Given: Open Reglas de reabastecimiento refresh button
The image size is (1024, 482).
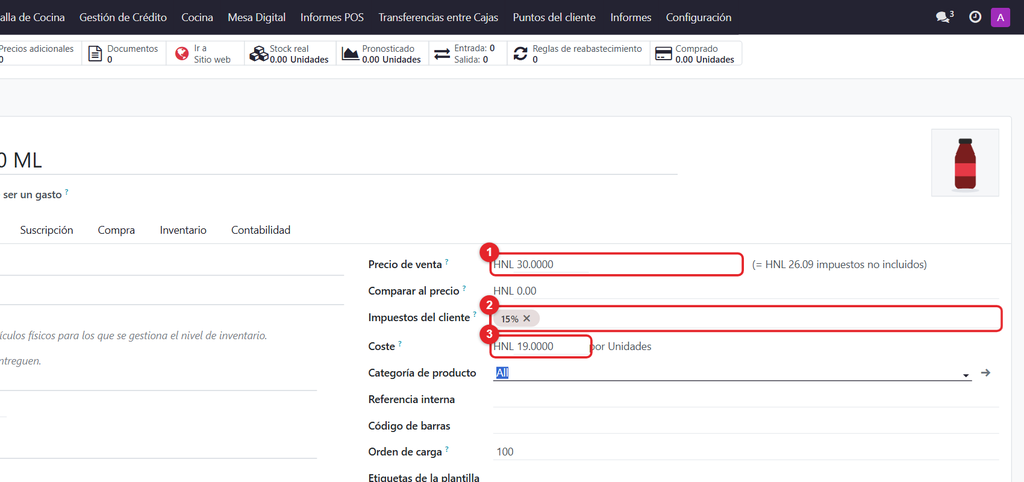Looking at the screenshot, I should click(x=579, y=54).
